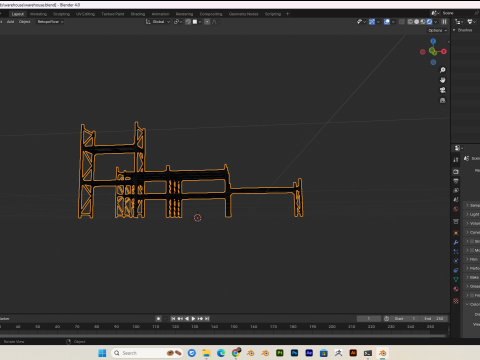Open the Render properties tab

[456, 172]
